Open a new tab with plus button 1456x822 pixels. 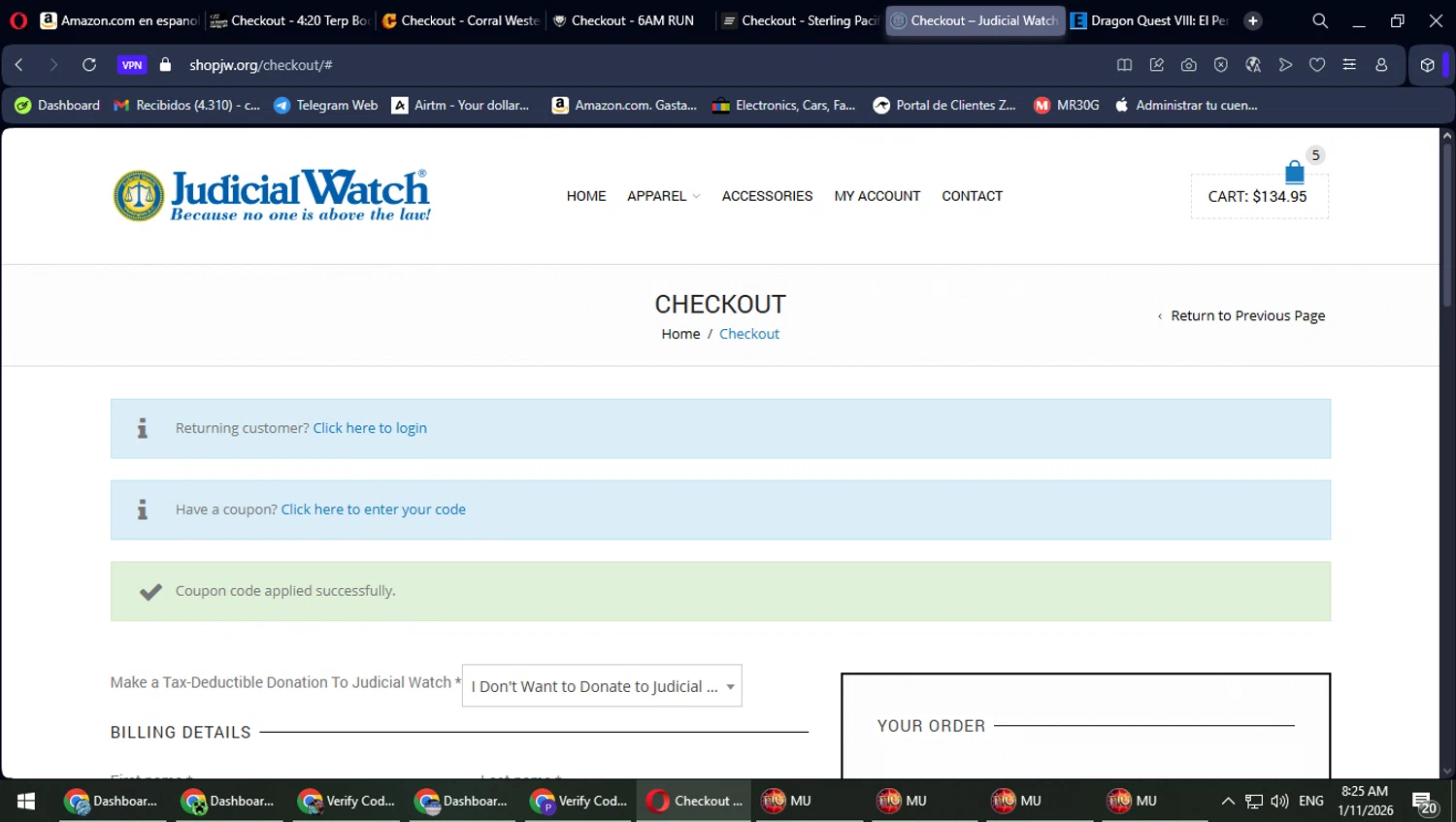1253,20
